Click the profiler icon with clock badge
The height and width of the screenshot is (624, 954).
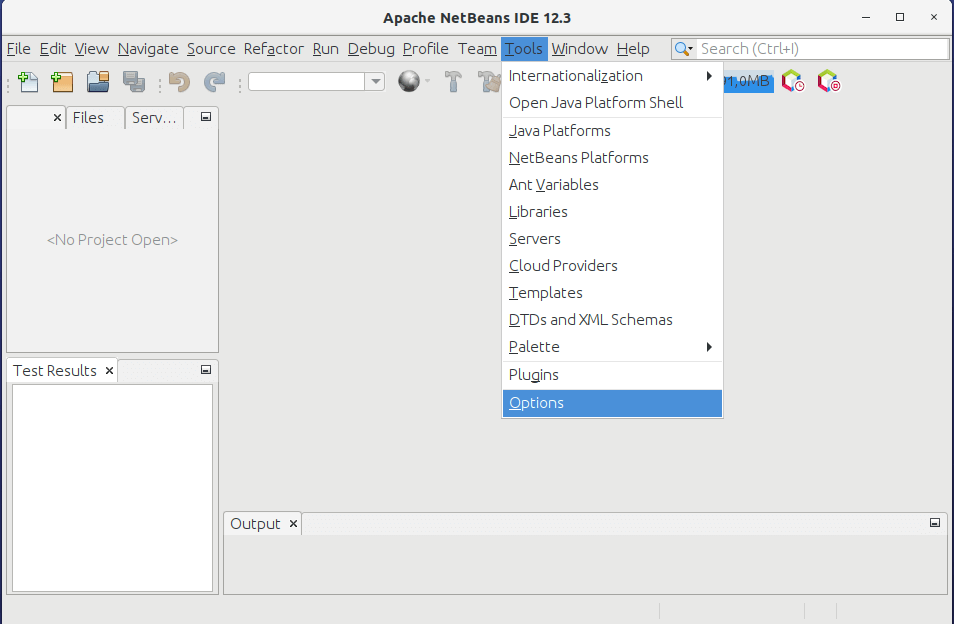793,81
